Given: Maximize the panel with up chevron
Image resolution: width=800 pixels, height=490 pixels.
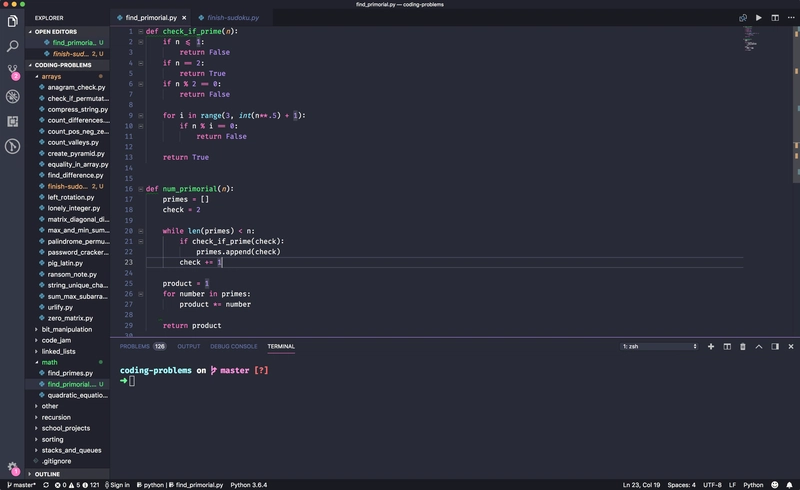Looking at the screenshot, I should (x=759, y=346).
